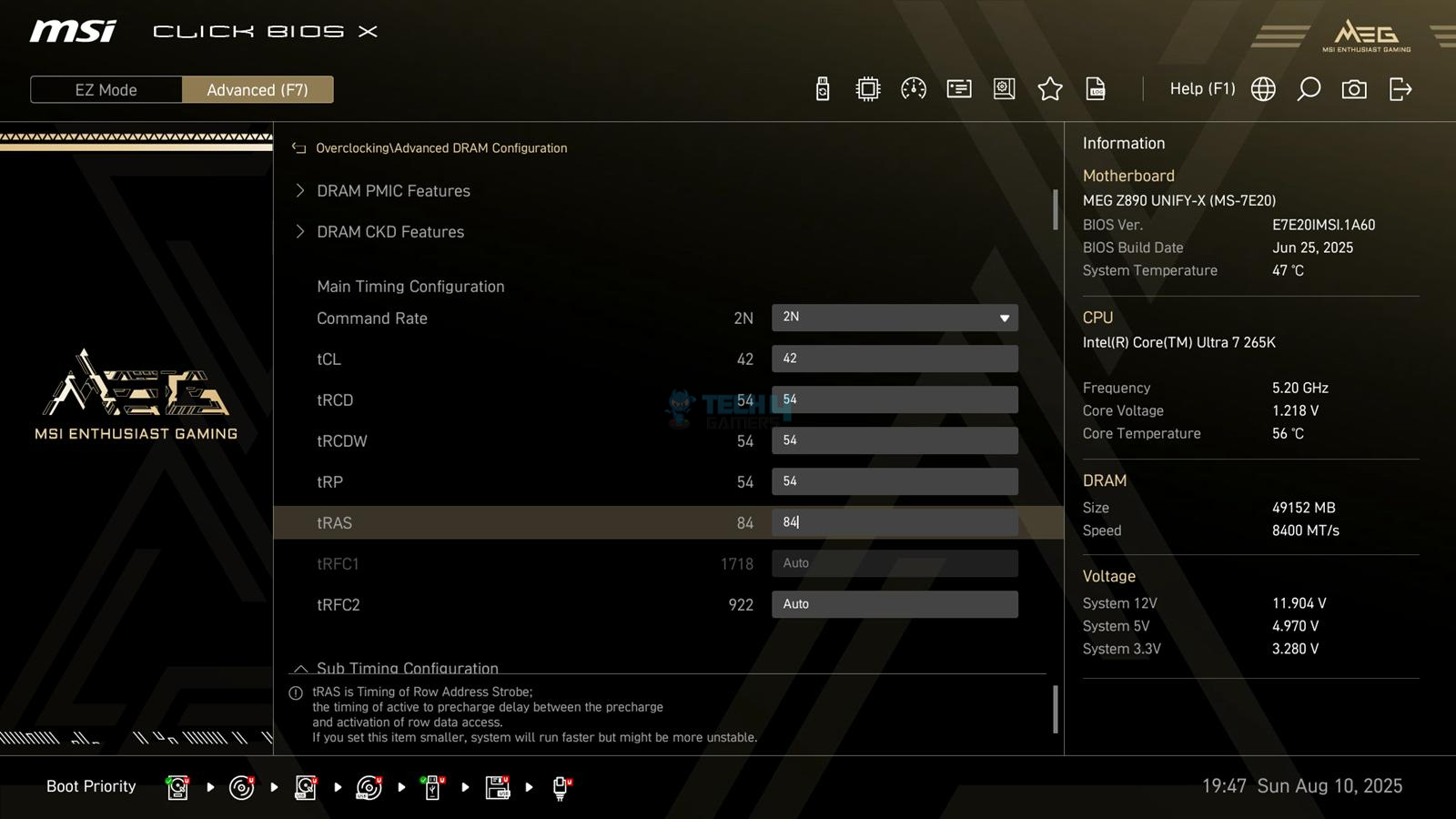
Task: Open Help (F1)
Action: (1202, 89)
